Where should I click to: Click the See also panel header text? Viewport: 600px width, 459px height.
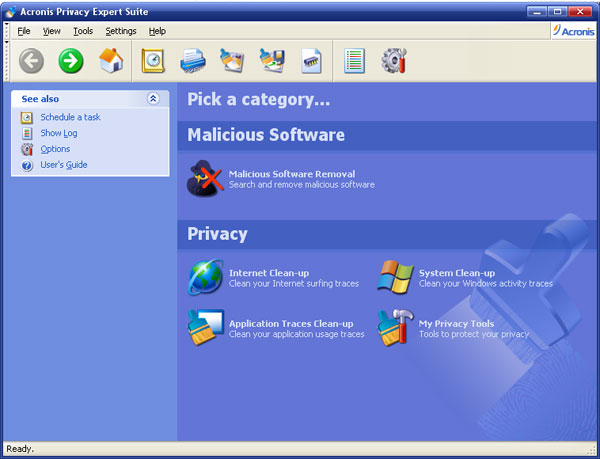click(40, 99)
